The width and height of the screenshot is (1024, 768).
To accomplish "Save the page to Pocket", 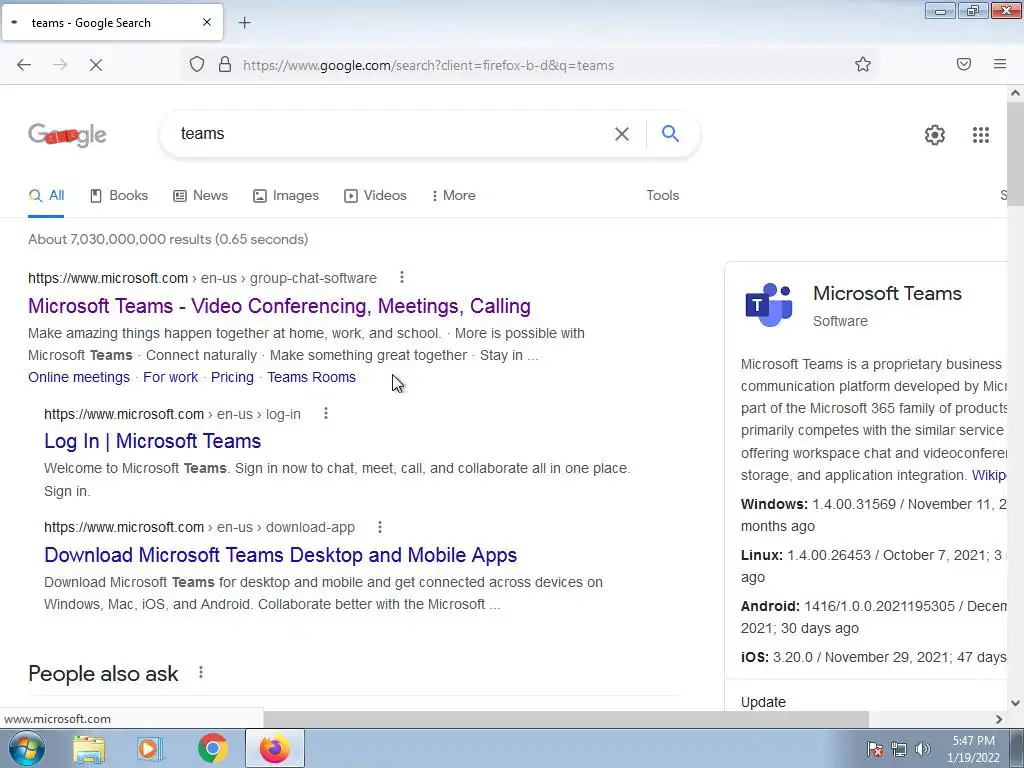I will pos(964,64).
